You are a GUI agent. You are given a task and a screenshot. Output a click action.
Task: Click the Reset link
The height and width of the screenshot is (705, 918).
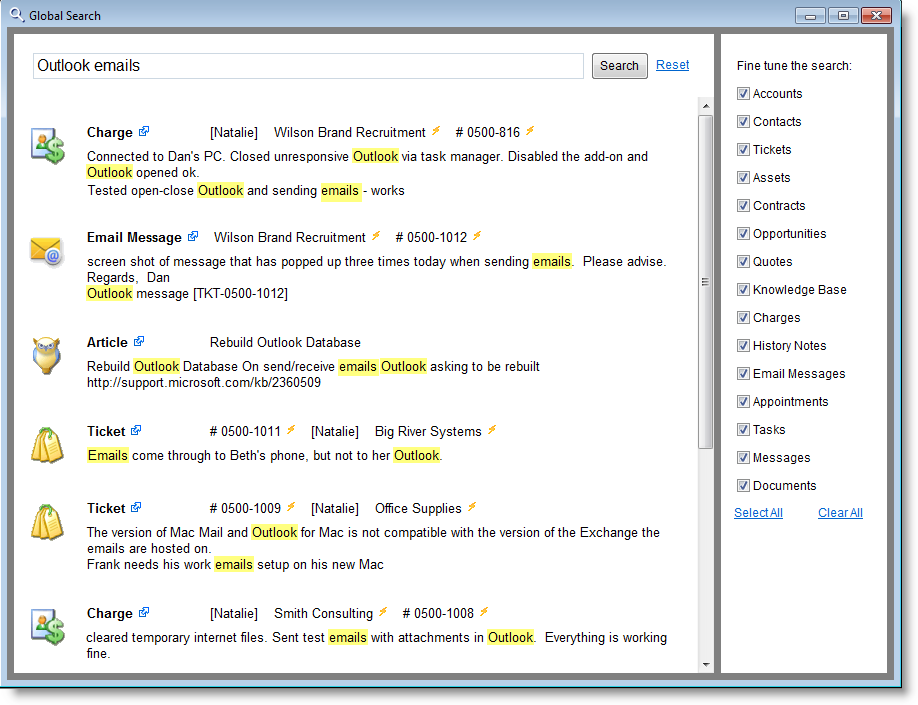[x=672, y=65]
